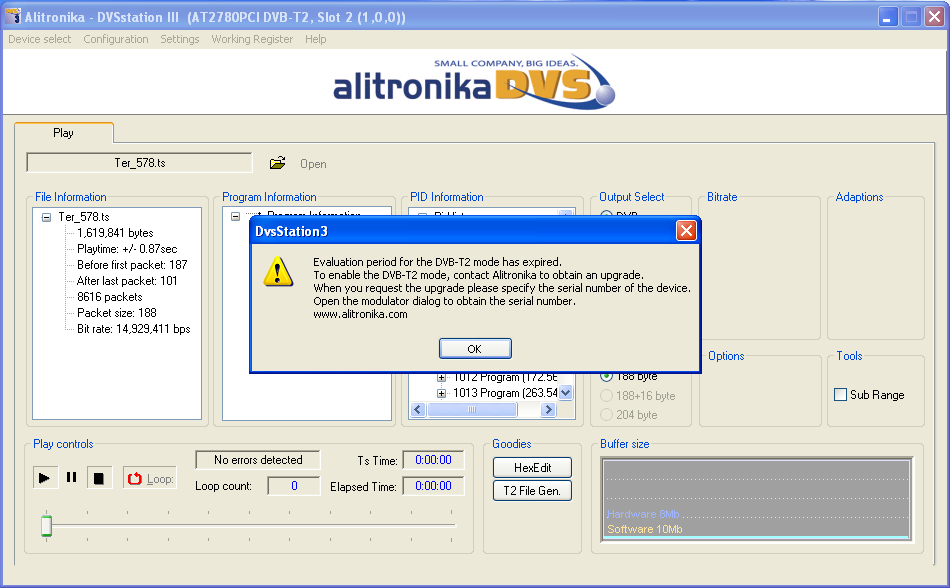Open the Working Register menu
The height and width of the screenshot is (588, 950).
point(252,39)
